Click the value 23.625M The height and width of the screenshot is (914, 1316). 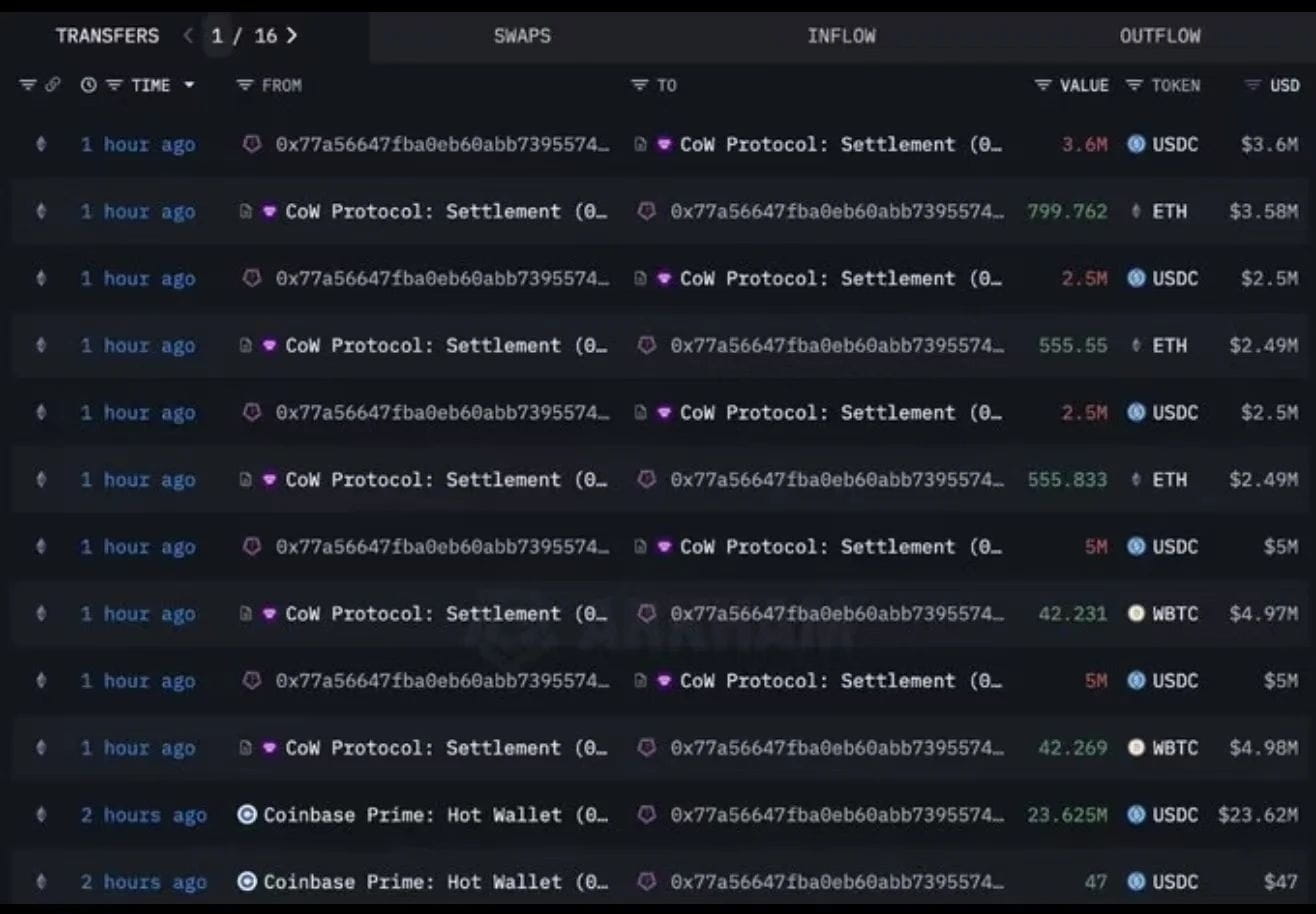1067,815
